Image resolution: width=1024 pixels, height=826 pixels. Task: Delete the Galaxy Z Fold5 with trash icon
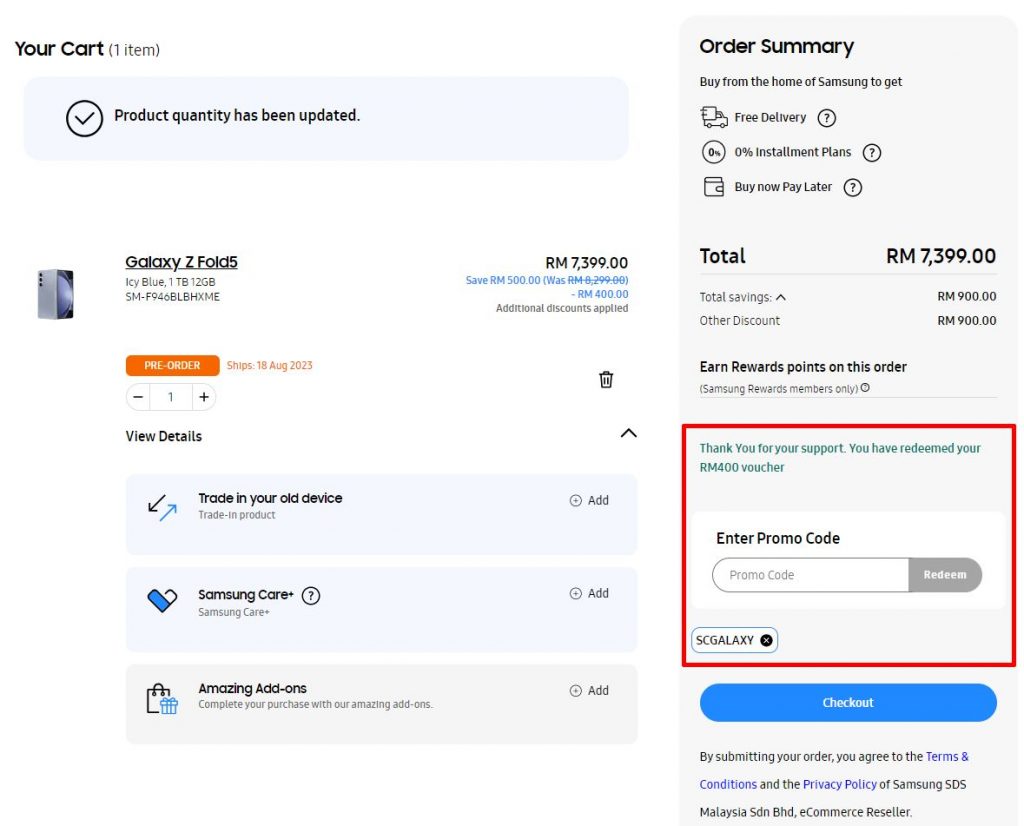coord(606,379)
